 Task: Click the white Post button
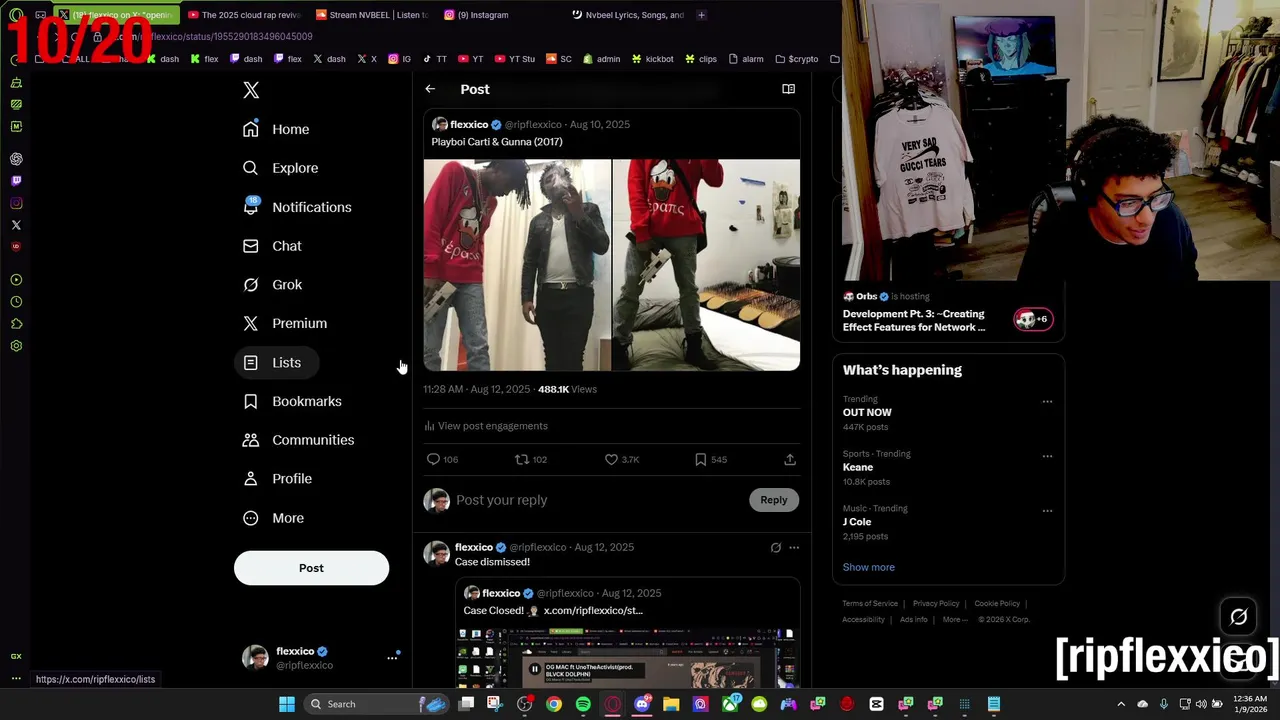pos(311,568)
